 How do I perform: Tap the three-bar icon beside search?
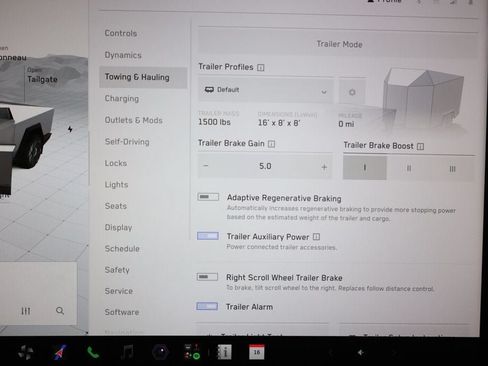(26, 311)
